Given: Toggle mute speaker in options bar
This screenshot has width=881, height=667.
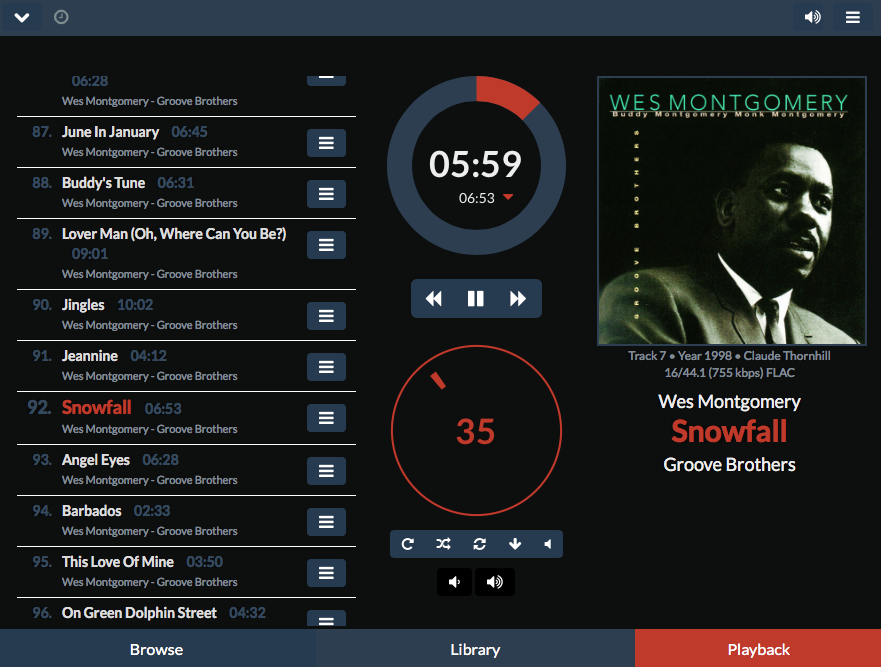Looking at the screenshot, I should point(548,544).
